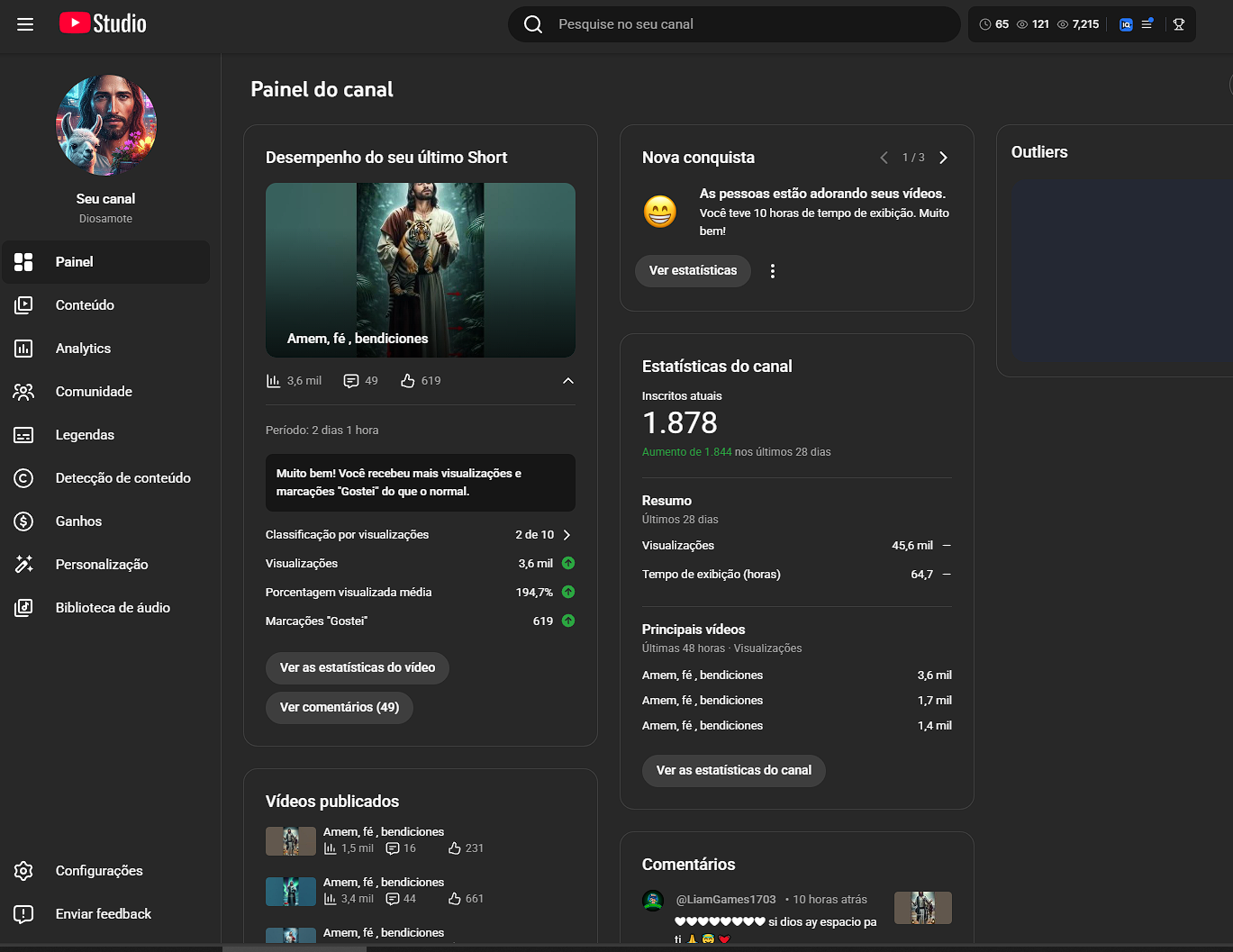Click Ver comentários (49) button
Viewport: 1233px width, 952px height.
(339, 708)
